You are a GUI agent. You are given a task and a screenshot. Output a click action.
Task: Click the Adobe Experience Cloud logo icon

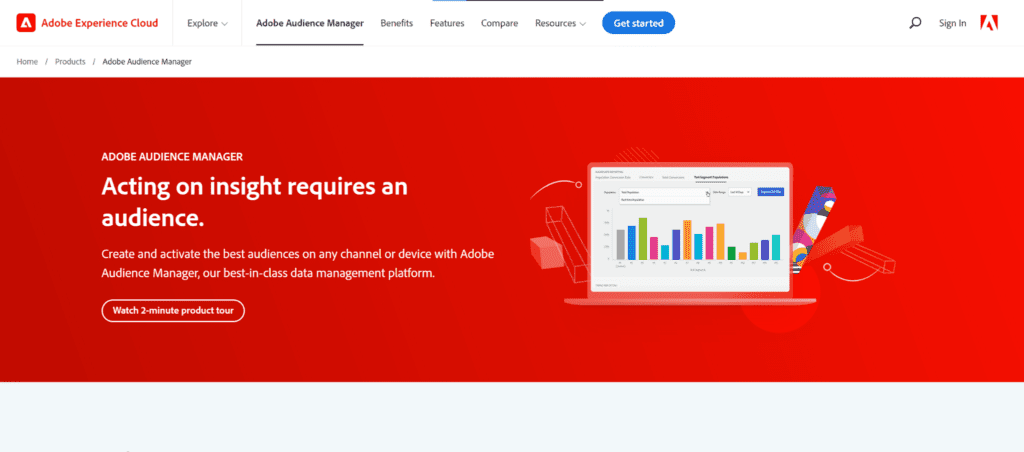pos(26,23)
